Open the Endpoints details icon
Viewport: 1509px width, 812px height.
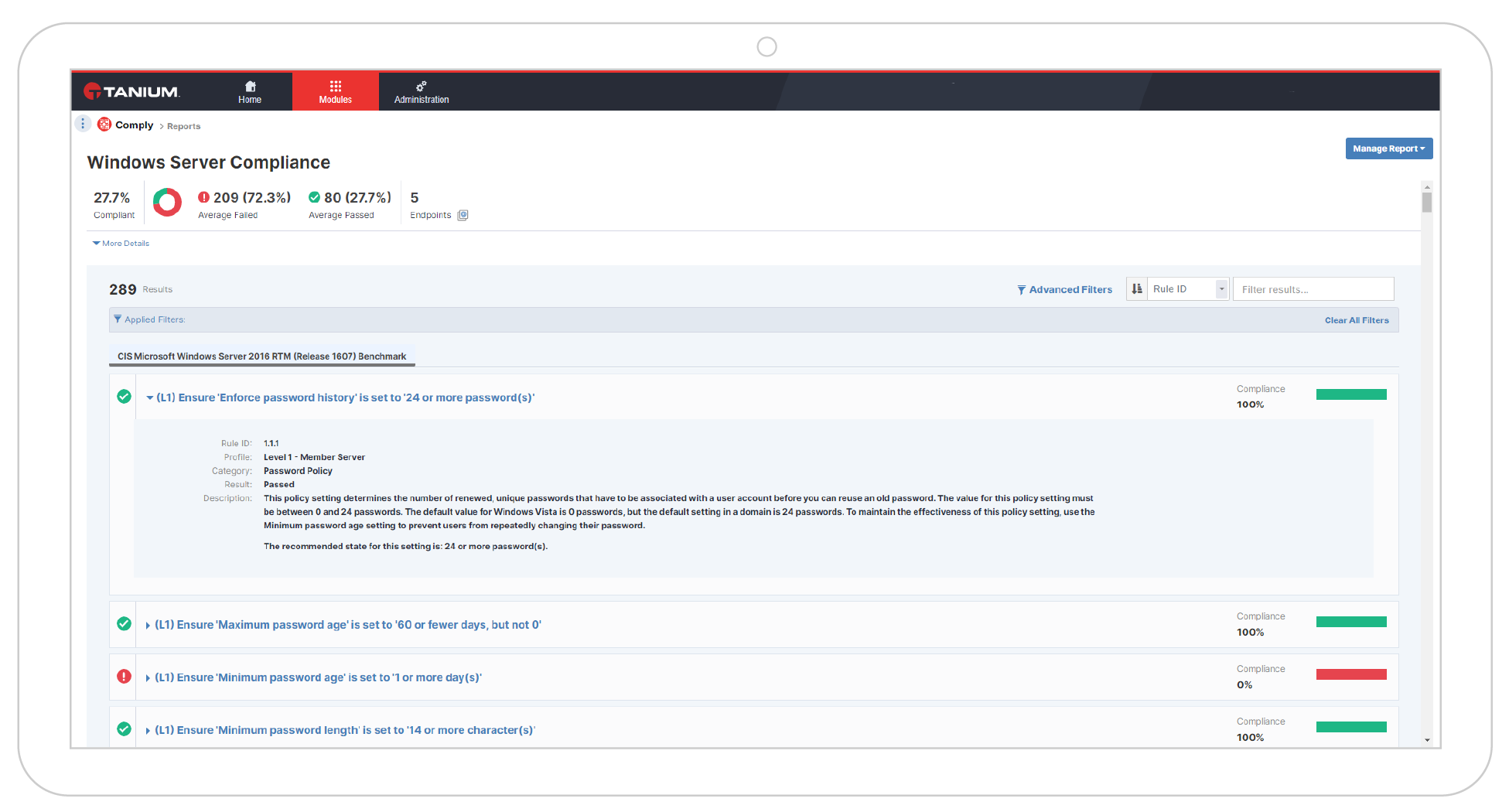(463, 216)
